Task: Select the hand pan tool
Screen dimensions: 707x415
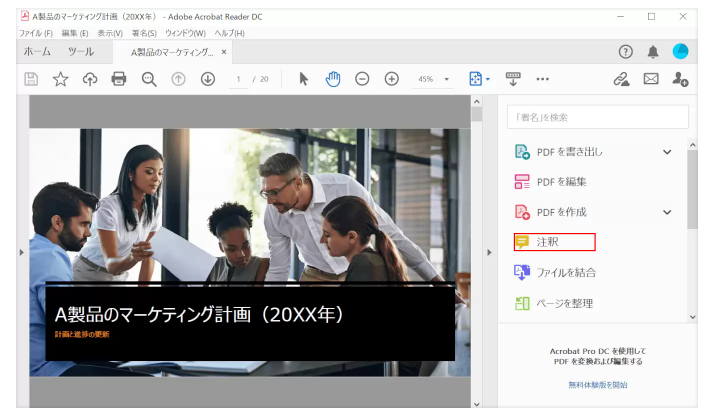Action: [333, 79]
